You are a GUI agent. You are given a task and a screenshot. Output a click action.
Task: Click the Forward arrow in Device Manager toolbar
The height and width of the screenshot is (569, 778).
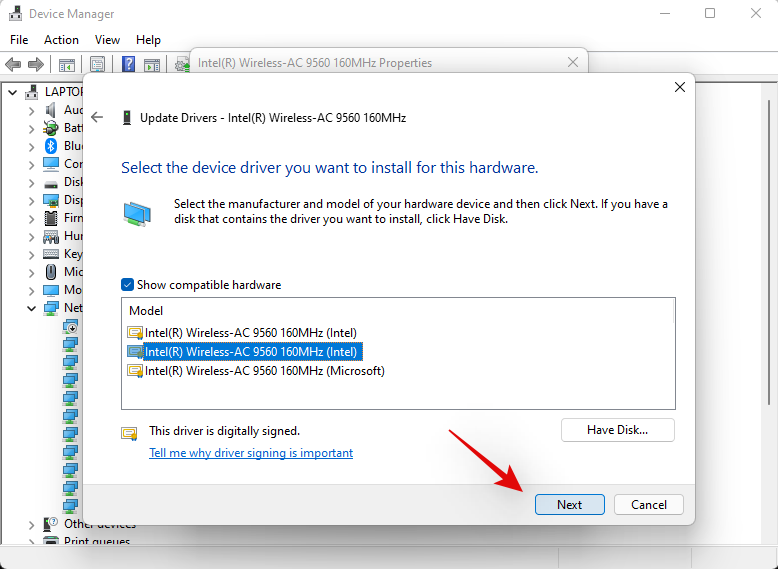tap(36, 64)
